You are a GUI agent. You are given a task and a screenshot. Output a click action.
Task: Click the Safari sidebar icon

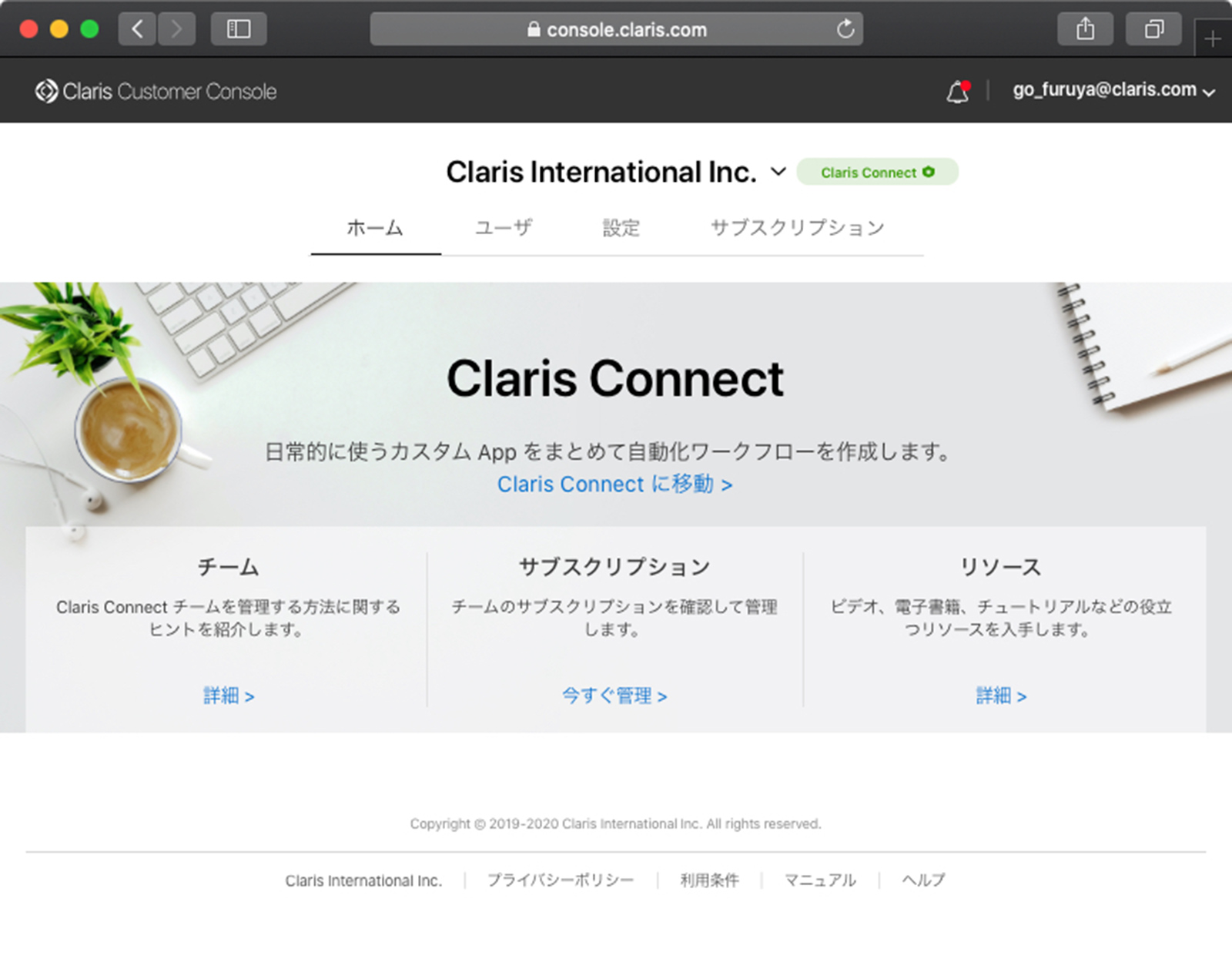[x=239, y=29]
